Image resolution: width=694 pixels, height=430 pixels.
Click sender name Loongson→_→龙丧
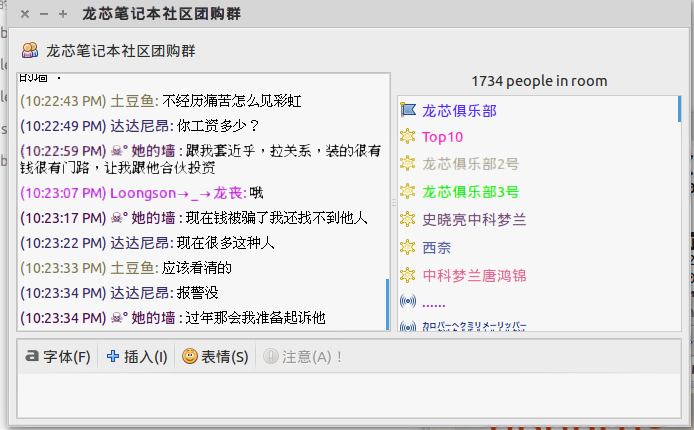pos(176,193)
